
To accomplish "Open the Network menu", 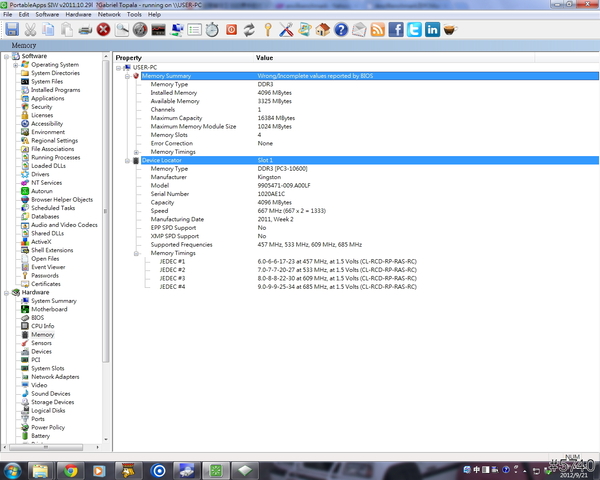I will point(109,15).
